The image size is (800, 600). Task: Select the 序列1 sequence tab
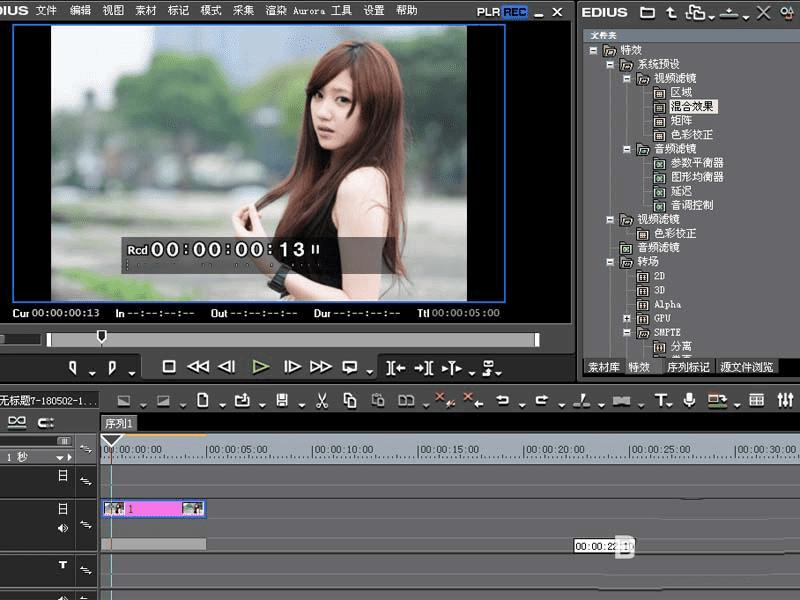118,423
